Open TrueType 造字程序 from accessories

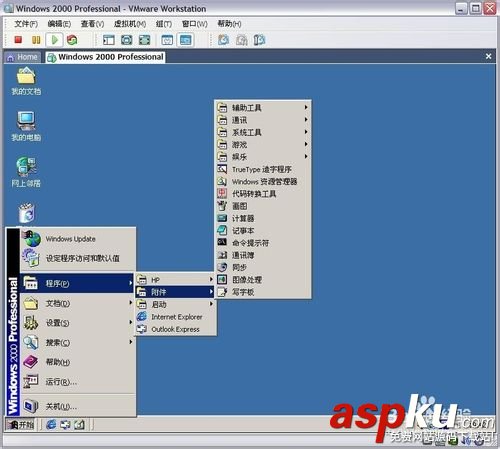point(263,169)
